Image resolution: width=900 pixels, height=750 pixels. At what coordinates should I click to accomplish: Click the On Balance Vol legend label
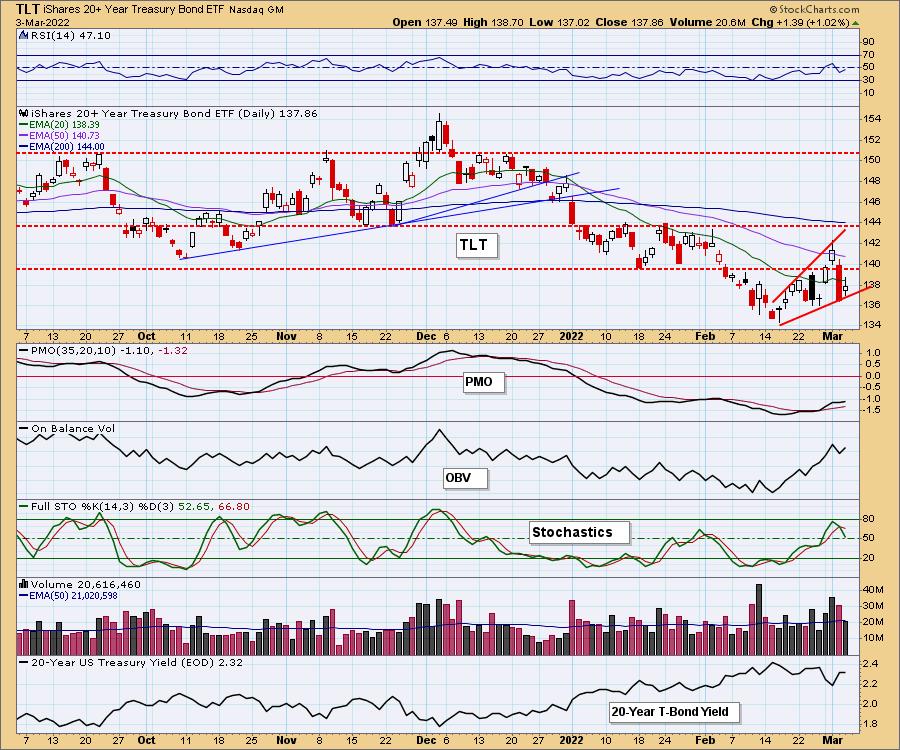click(73, 429)
